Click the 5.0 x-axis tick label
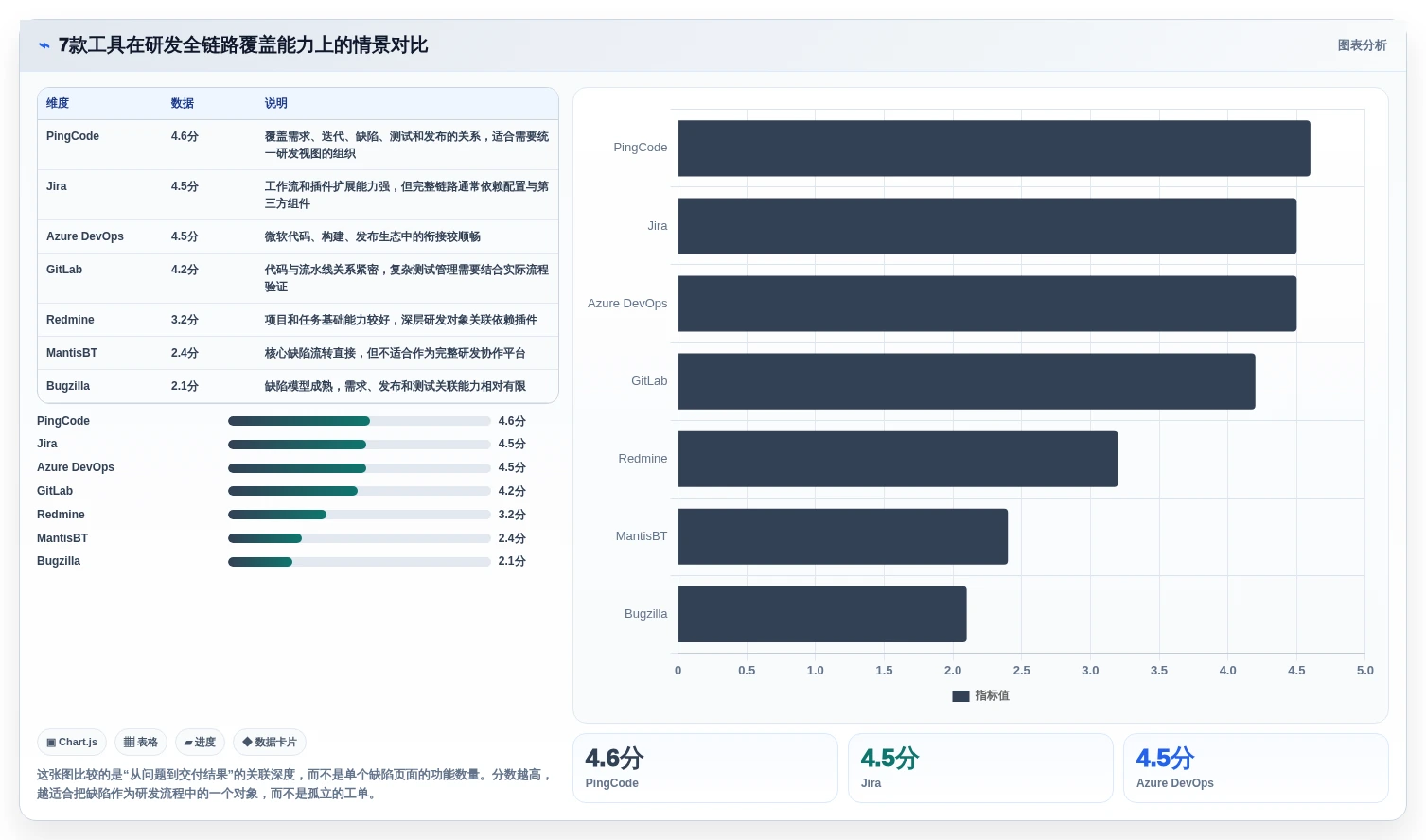Image resolution: width=1426 pixels, height=840 pixels. coord(1364,671)
